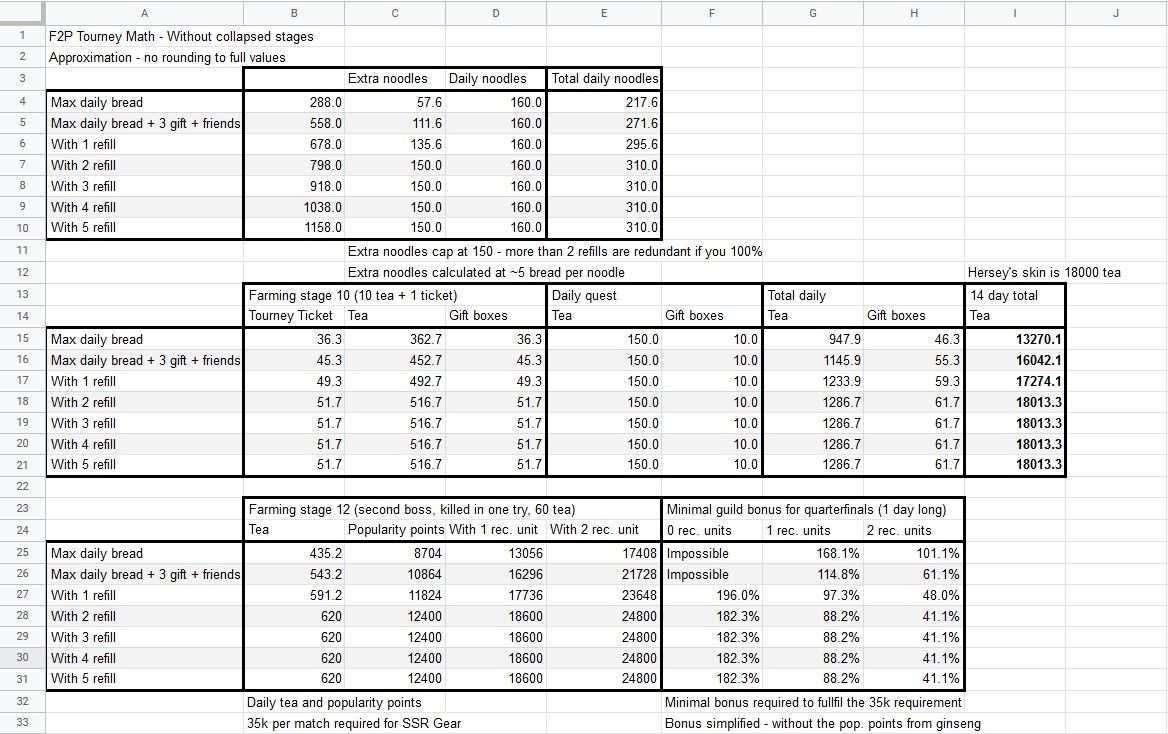Select the 'Max daily bread' cell in row 4
Screen dimensions: 1168x734
[144, 102]
